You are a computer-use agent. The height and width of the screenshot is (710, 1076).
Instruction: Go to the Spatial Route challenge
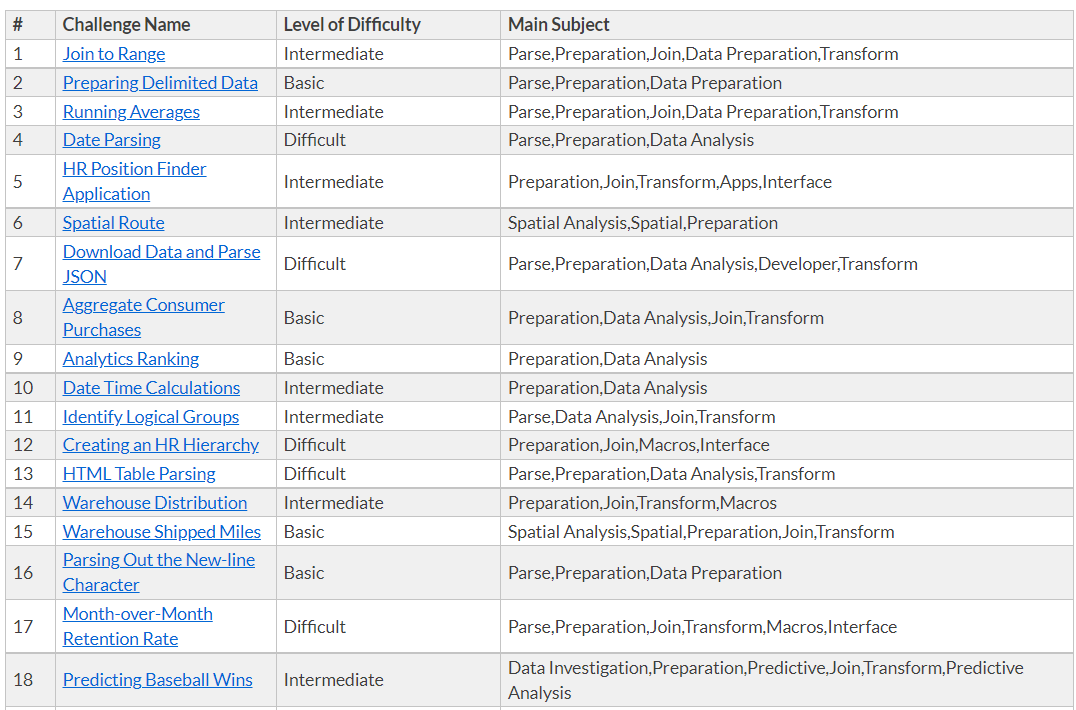point(113,223)
